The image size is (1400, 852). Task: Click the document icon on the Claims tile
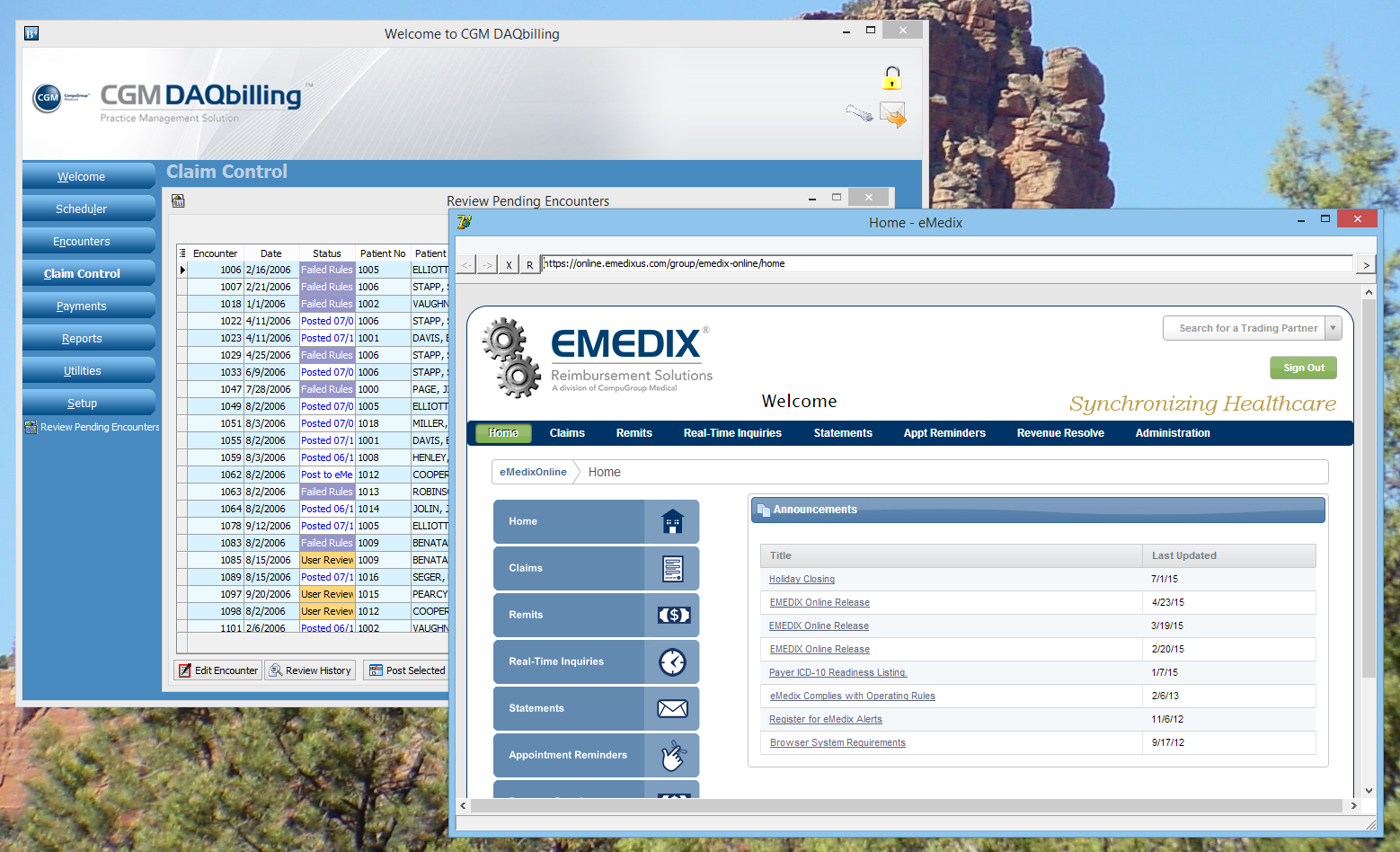pos(672,568)
